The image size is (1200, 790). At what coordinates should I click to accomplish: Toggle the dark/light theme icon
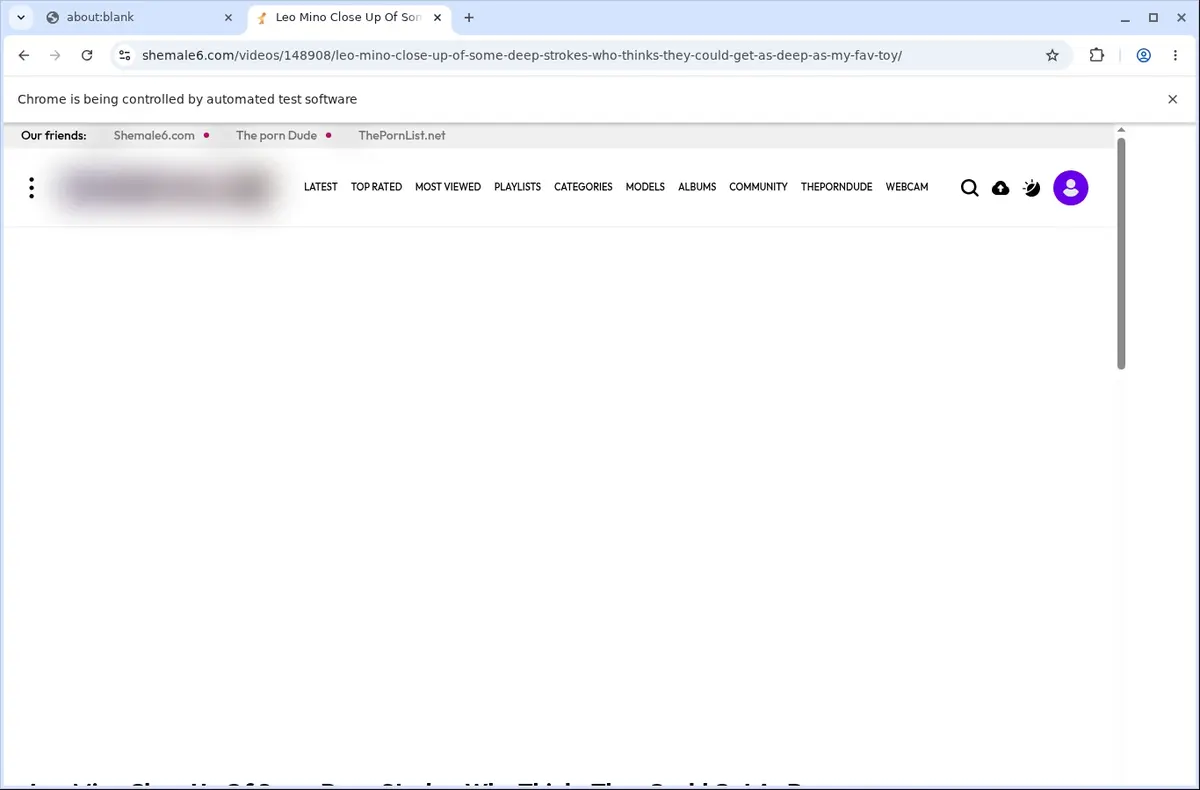pyautogui.click(x=1032, y=187)
